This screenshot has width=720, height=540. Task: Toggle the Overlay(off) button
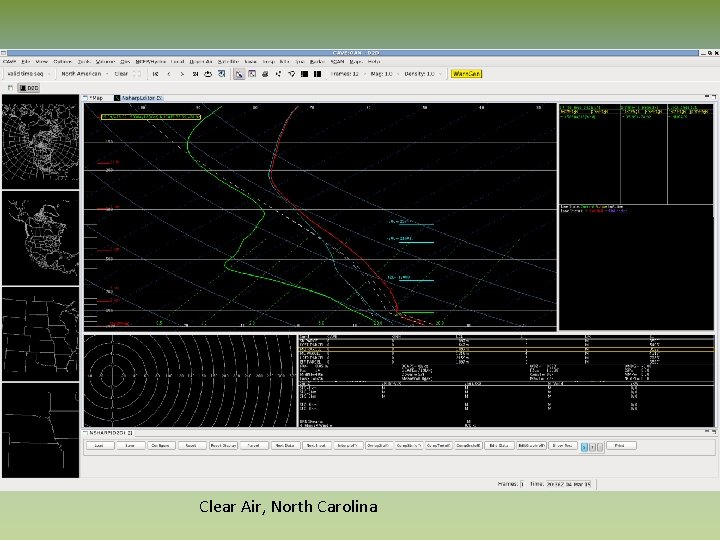pyautogui.click(x=377, y=446)
